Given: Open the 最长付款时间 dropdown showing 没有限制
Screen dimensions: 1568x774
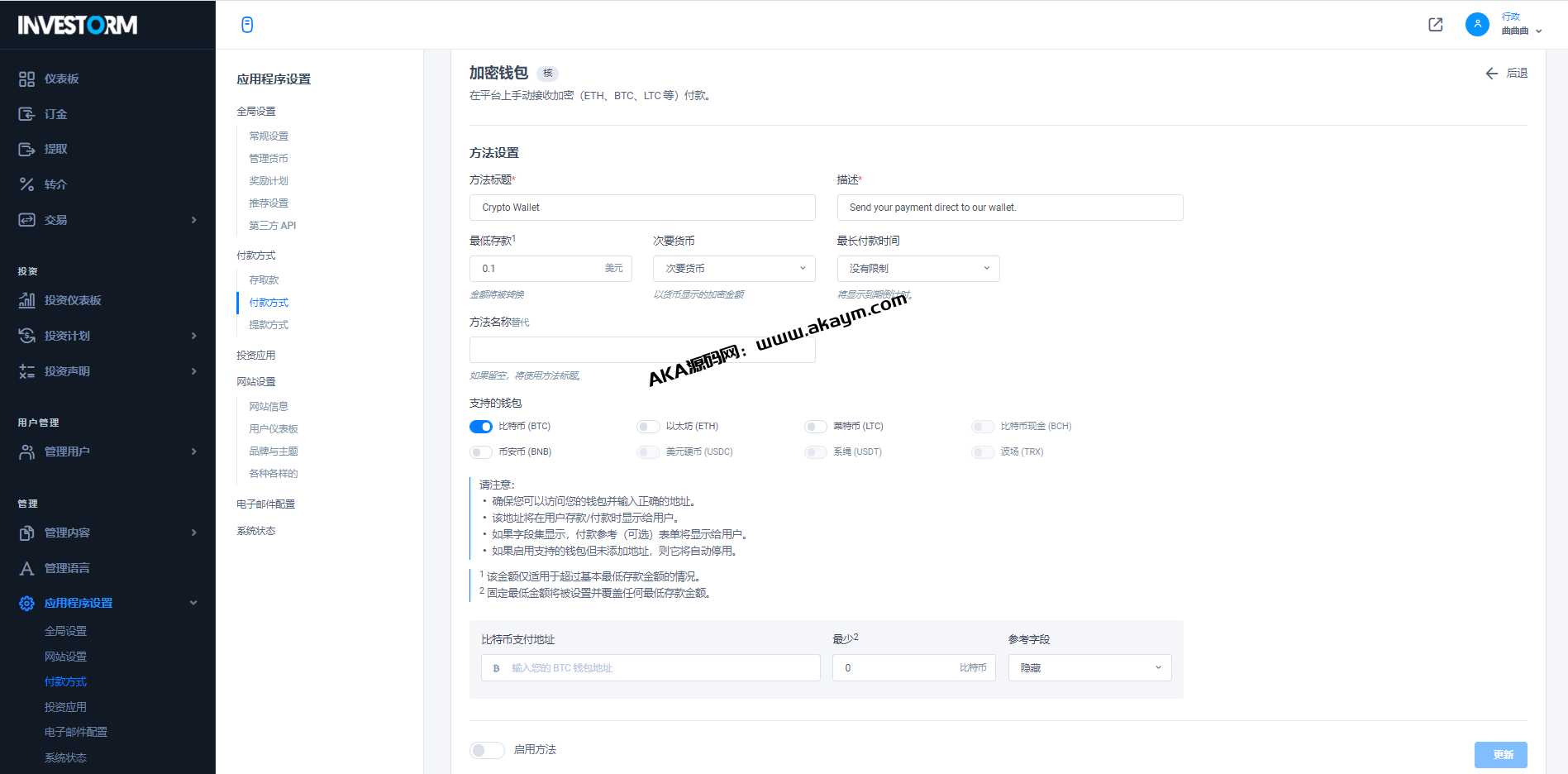Looking at the screenshot, I should [917, 269].
